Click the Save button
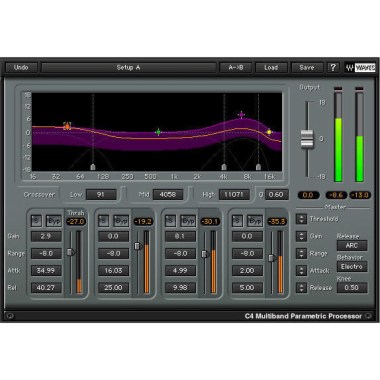380x380 pixels. [307, 68]
